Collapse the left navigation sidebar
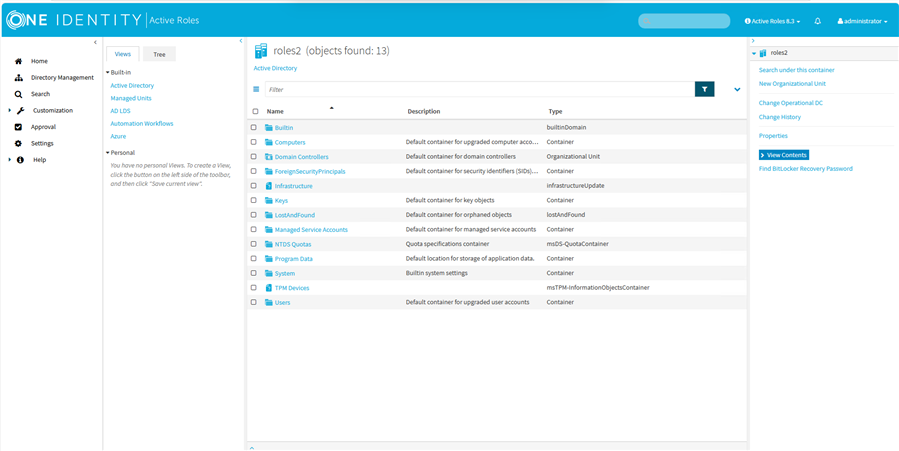 click(95, 42)
